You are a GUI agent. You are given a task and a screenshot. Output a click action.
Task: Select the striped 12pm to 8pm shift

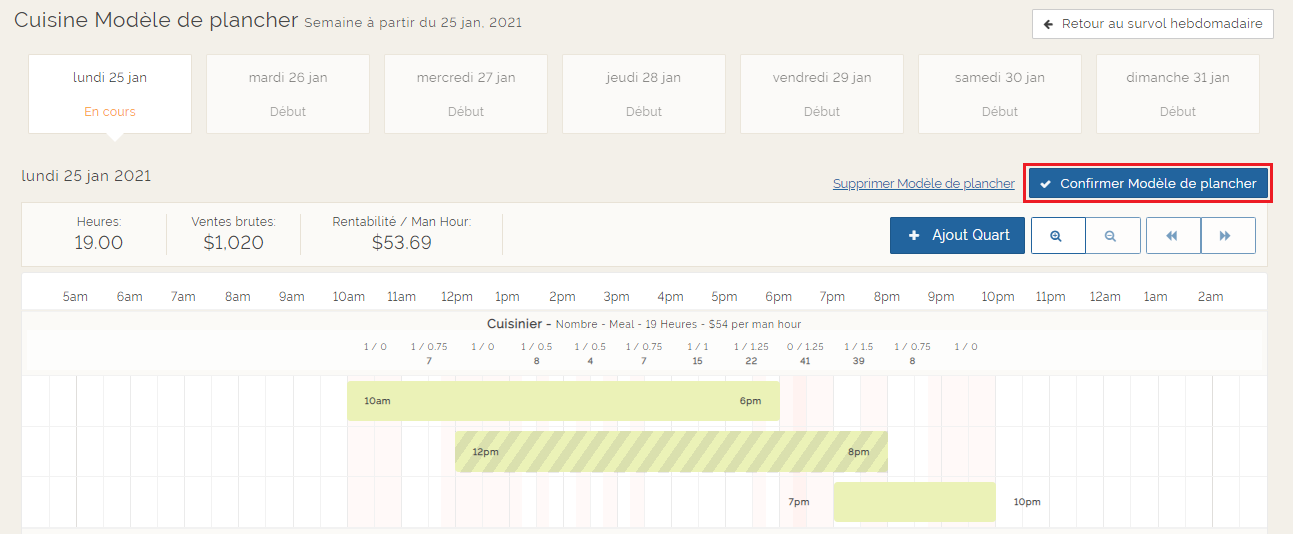671,452
